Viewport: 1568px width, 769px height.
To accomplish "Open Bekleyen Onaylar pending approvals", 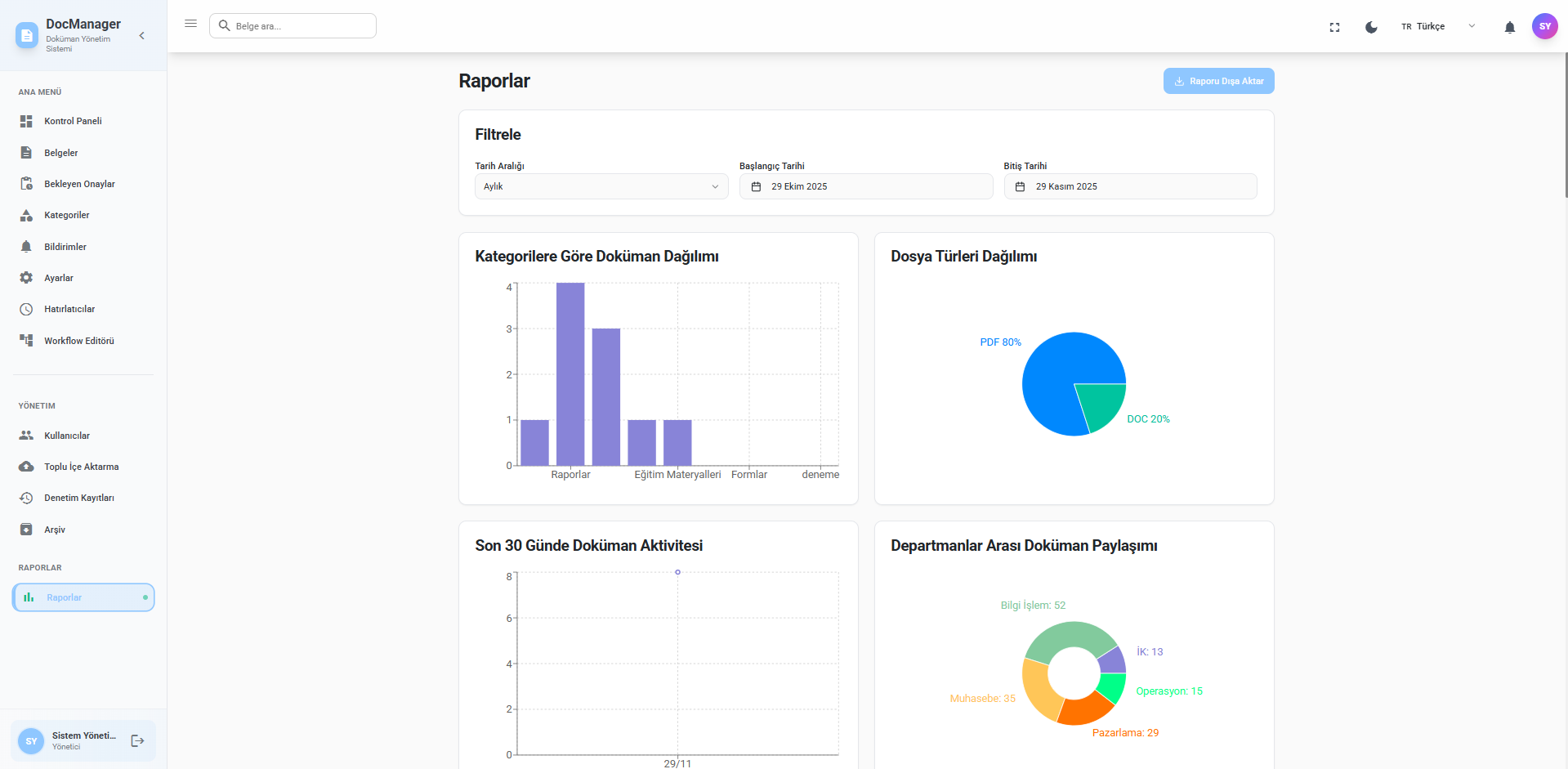I will pyautogui.click(x=27, y=183).
